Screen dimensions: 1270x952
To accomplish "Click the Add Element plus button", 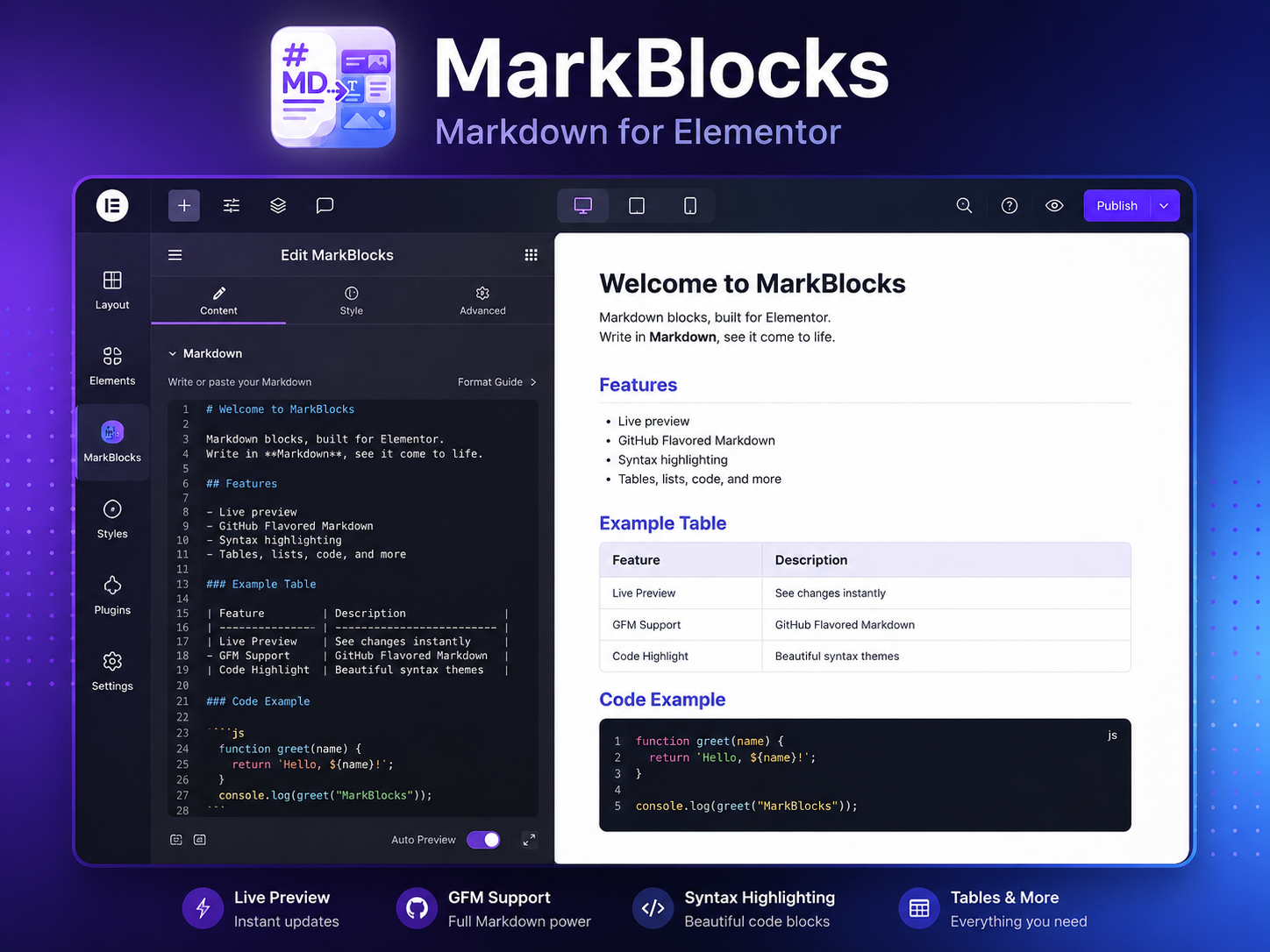I will (x=184, y=206).
